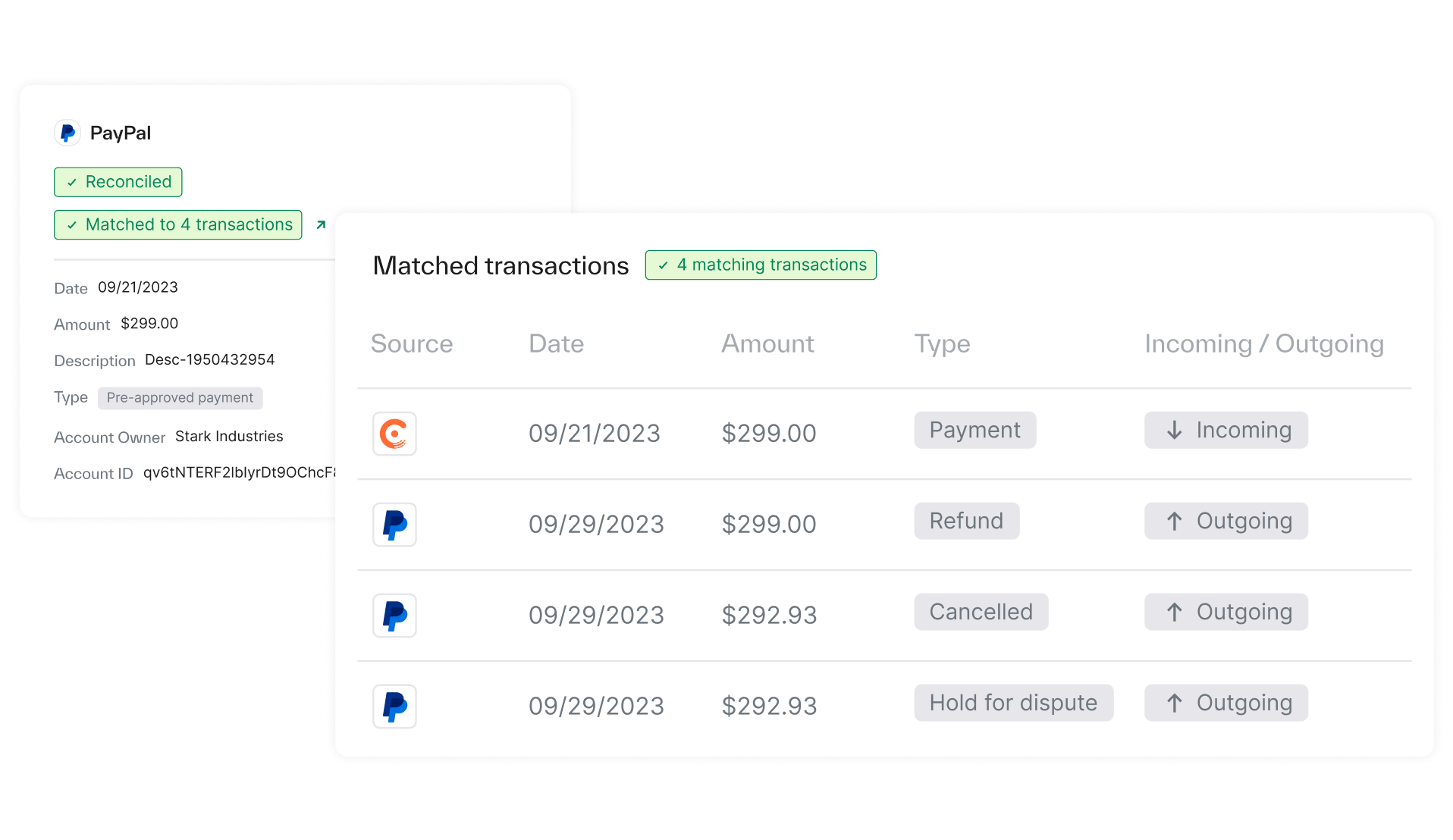Click the 4 matching transactions badge
Image resolution: width=1453 pixels, height=840 pixels.
[x=761, y=265]
